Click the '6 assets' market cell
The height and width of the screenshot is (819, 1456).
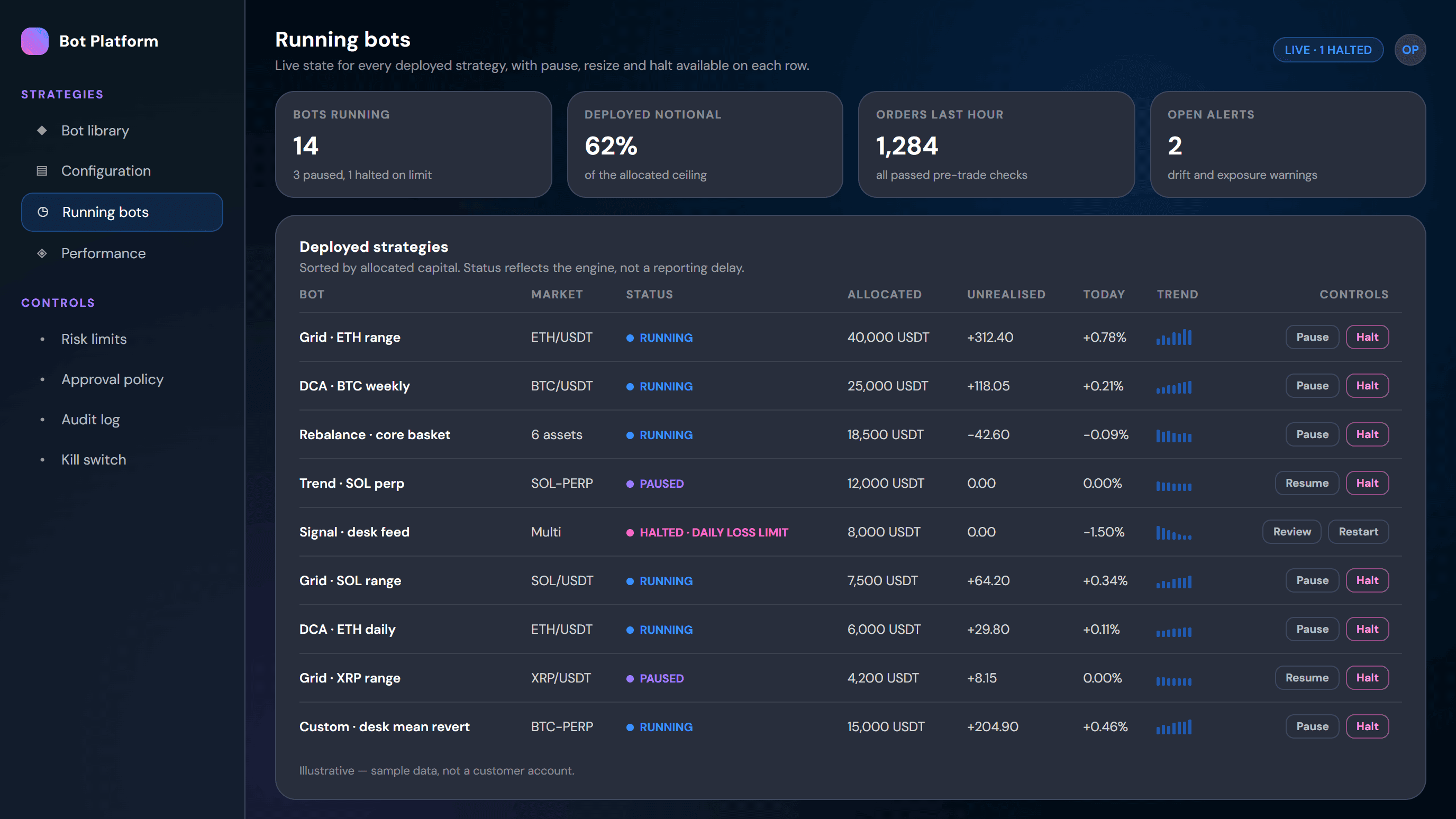click(x=557, y=435)
